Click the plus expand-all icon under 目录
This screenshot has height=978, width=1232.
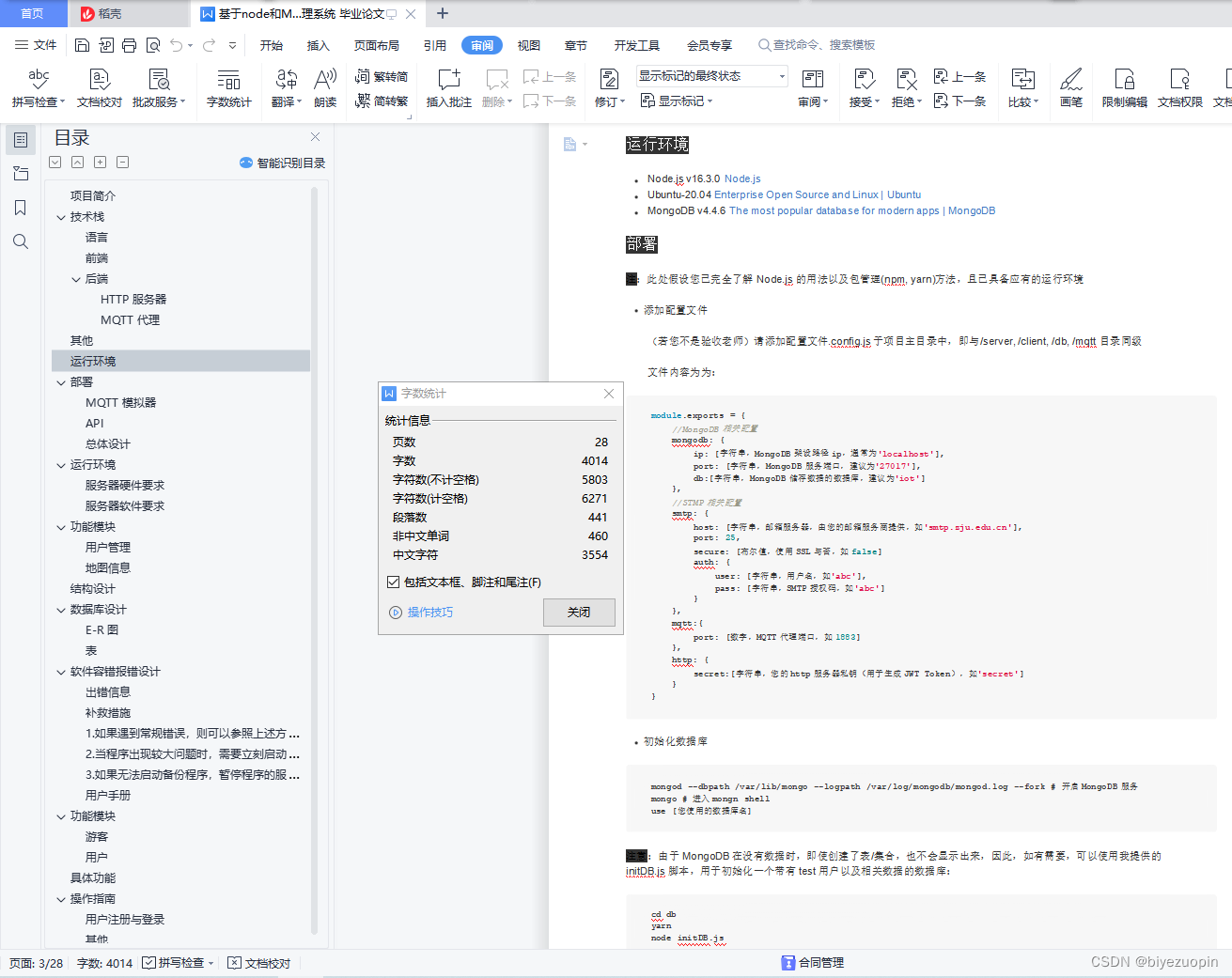pyautogui.click(x=101, y=163)
